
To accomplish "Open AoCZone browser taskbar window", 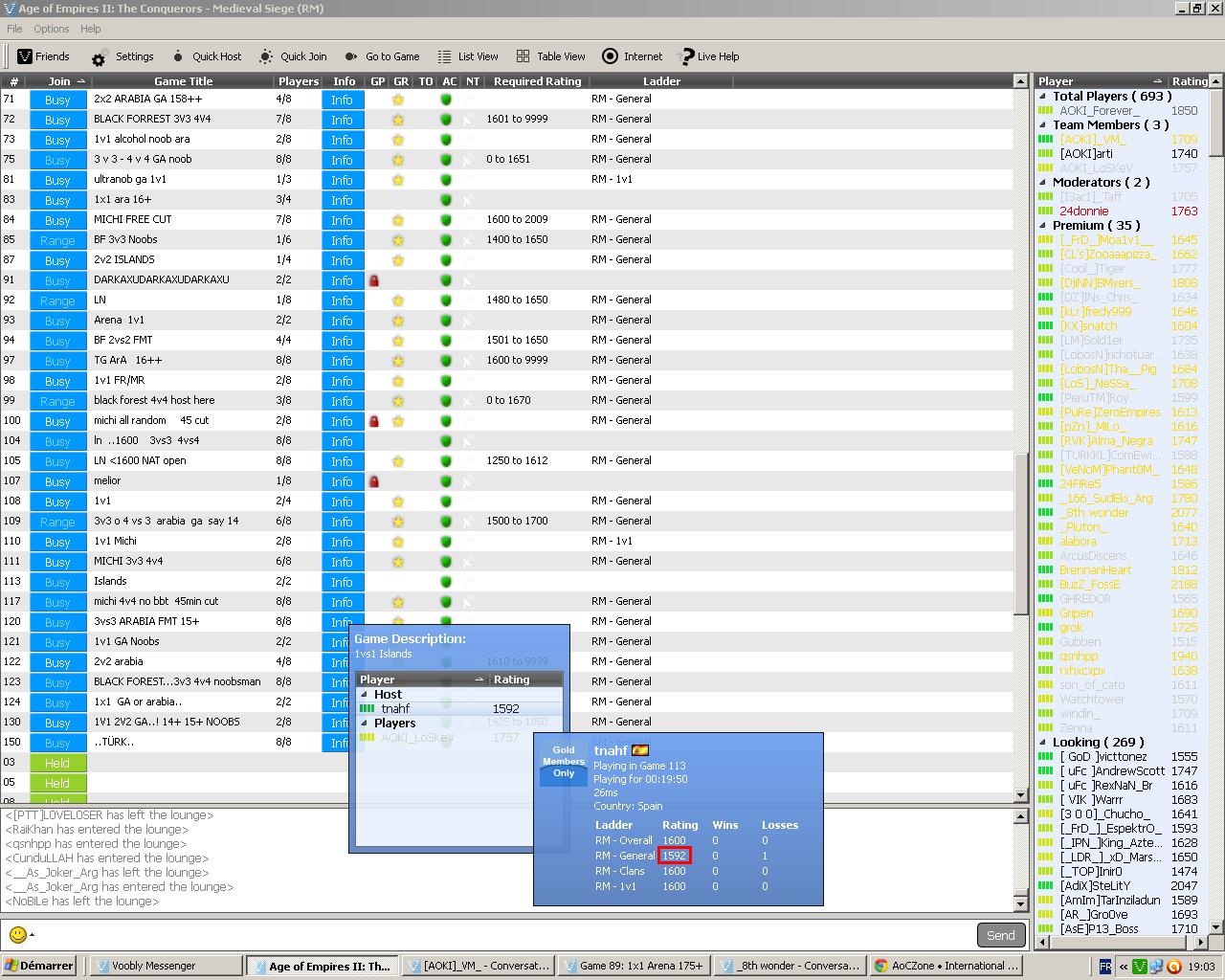I will [946, 966].
